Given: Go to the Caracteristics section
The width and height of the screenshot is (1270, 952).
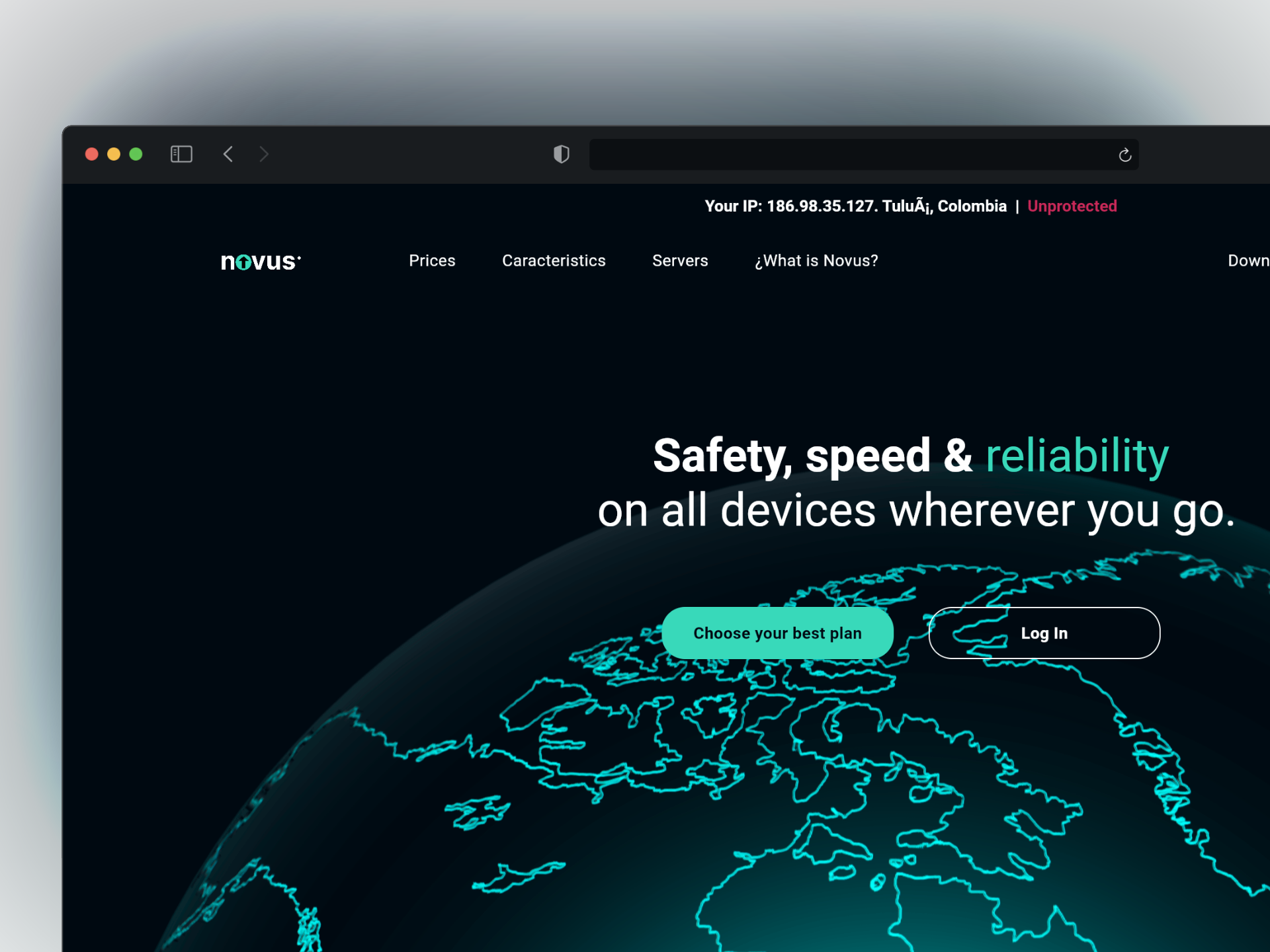Looking at the screenshot, I should click(554, 260).
